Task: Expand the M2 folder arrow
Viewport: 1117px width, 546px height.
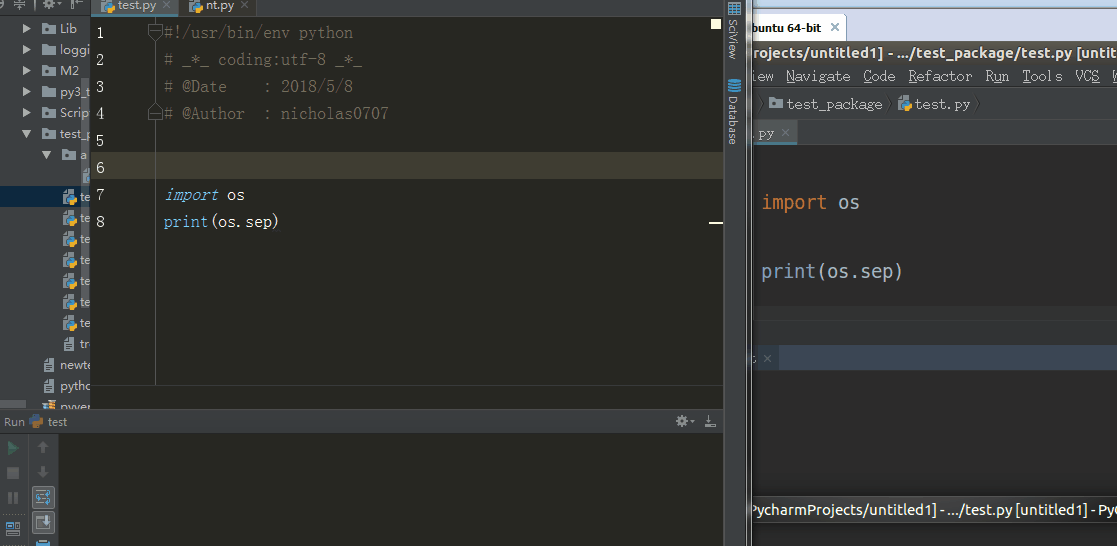Action: pyautogui.click(x=27, y=71)
